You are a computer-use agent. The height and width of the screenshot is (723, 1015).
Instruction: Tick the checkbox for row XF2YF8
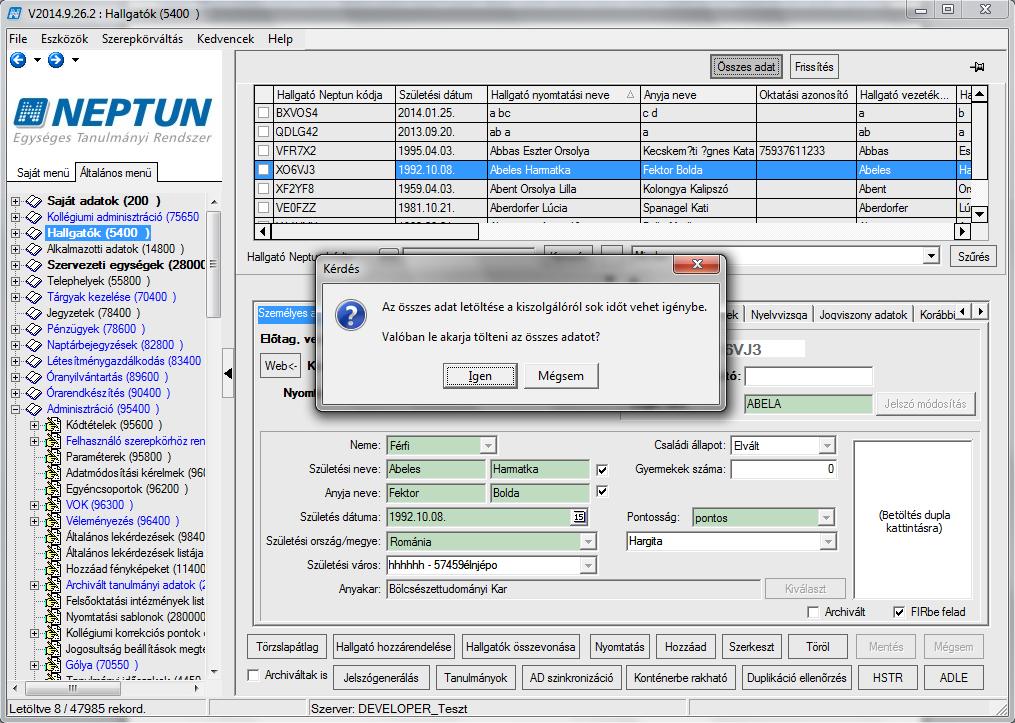pos(263,189)
